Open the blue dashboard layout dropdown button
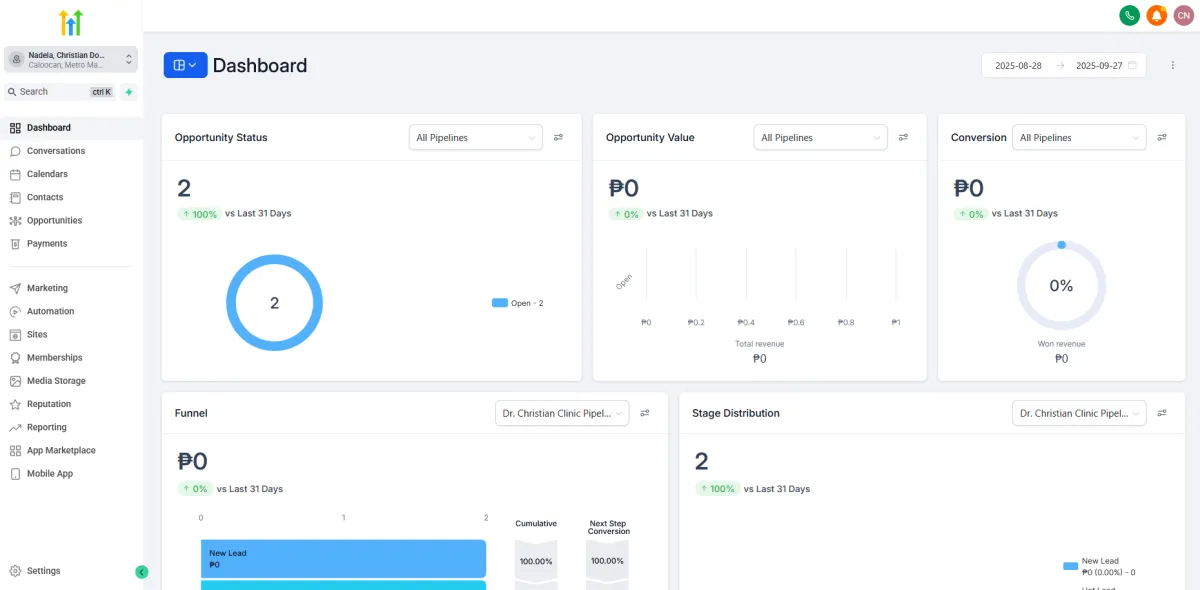This screenshot has width=1200, height=590. (186, 65)
